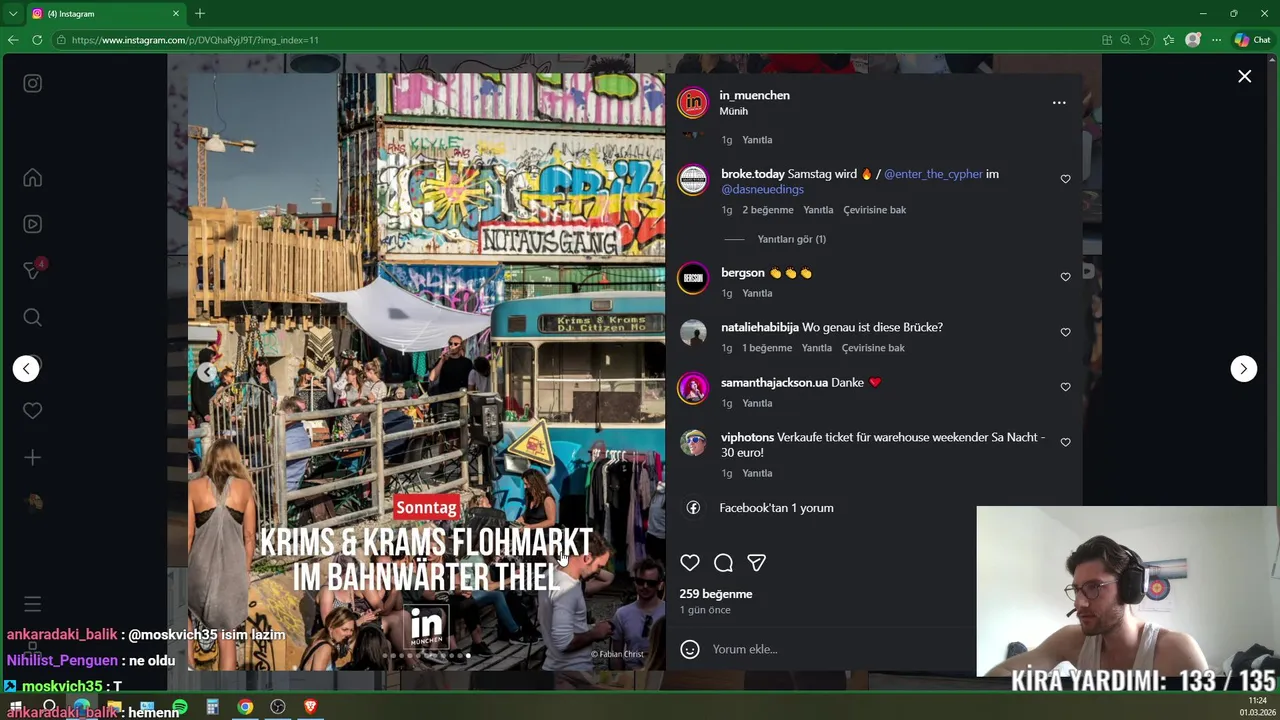The width and height of the screenshot is (1280, 720).
Task: Go to the Home feed icon in sidebar
Action: tap(33, 178)
